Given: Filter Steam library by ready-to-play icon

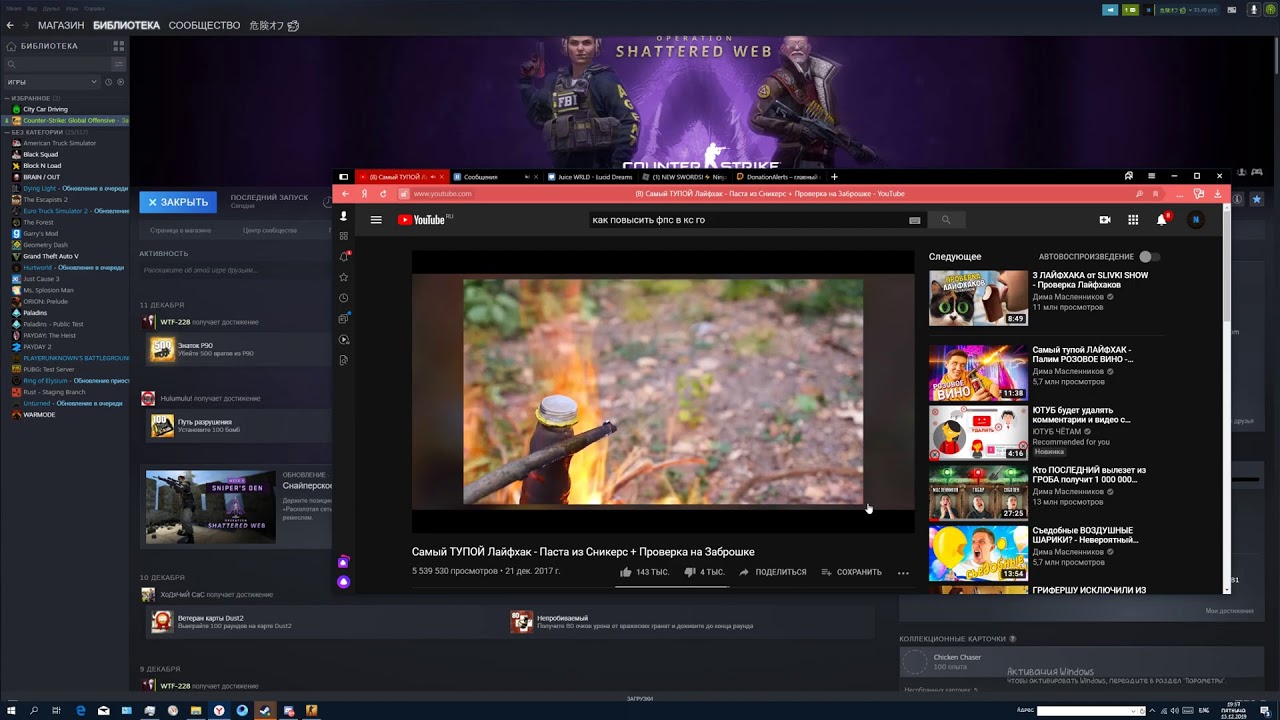Looking at the screenshot, I should (121, 82).
